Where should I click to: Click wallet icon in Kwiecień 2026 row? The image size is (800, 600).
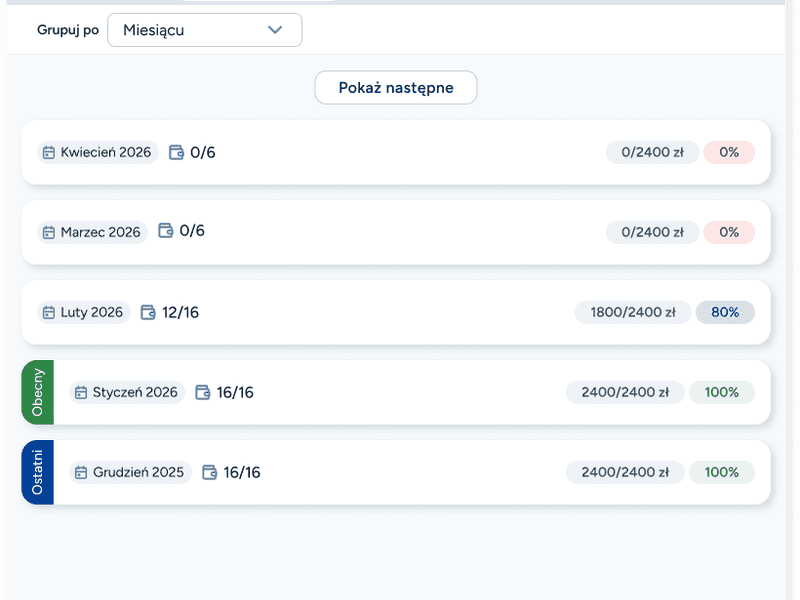point(176,153)
